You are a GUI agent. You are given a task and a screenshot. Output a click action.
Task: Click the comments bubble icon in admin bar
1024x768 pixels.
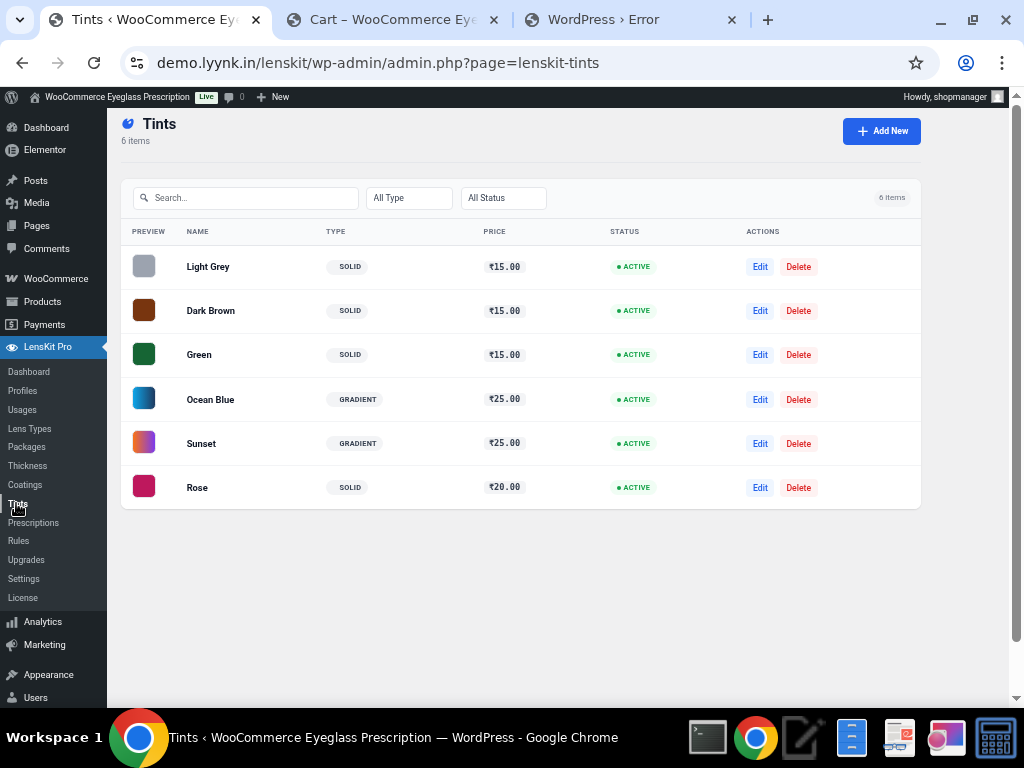(x=230, y=97)
